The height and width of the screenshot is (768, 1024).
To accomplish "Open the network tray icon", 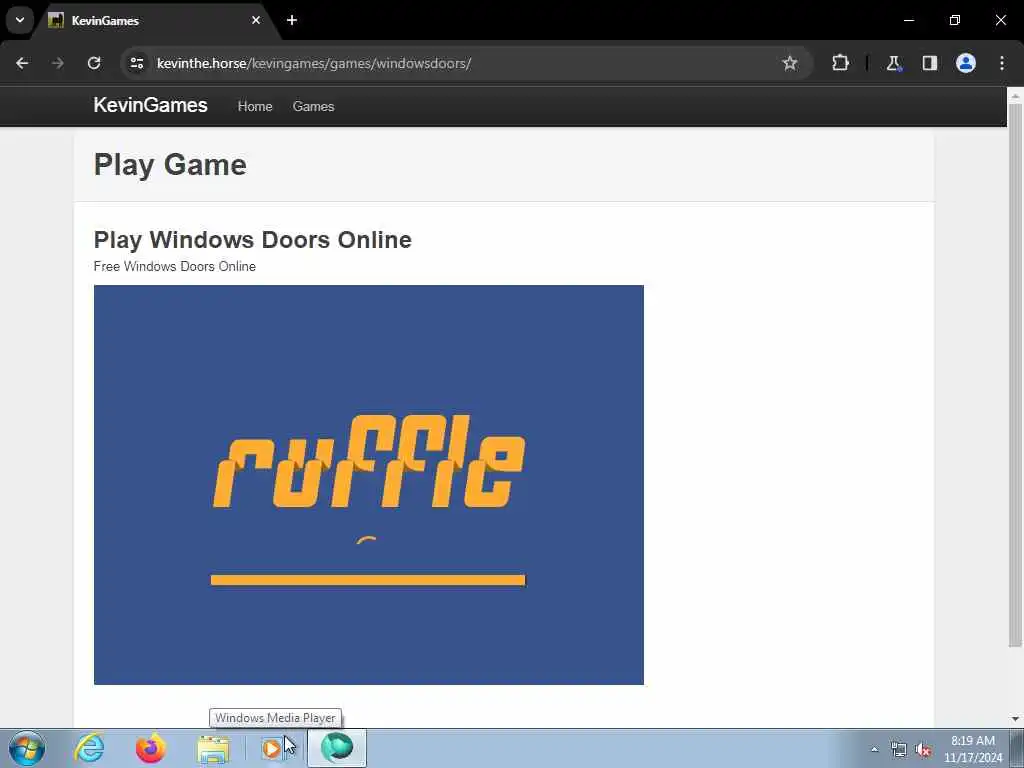I will [899, 749].
